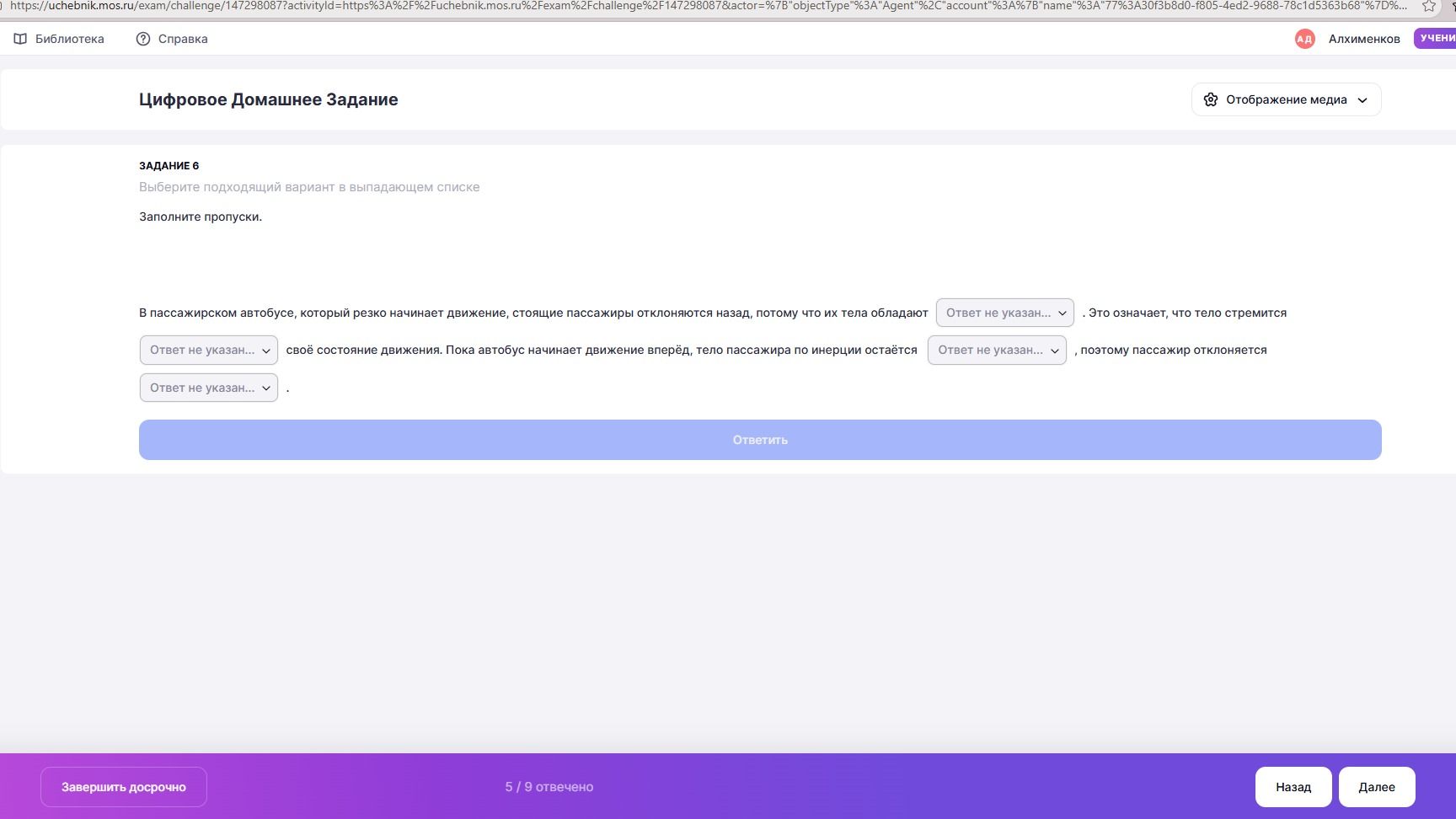
Task: Click the 'ЗАДАНИЕ 6' heading
Action: (x=169, y=166)
